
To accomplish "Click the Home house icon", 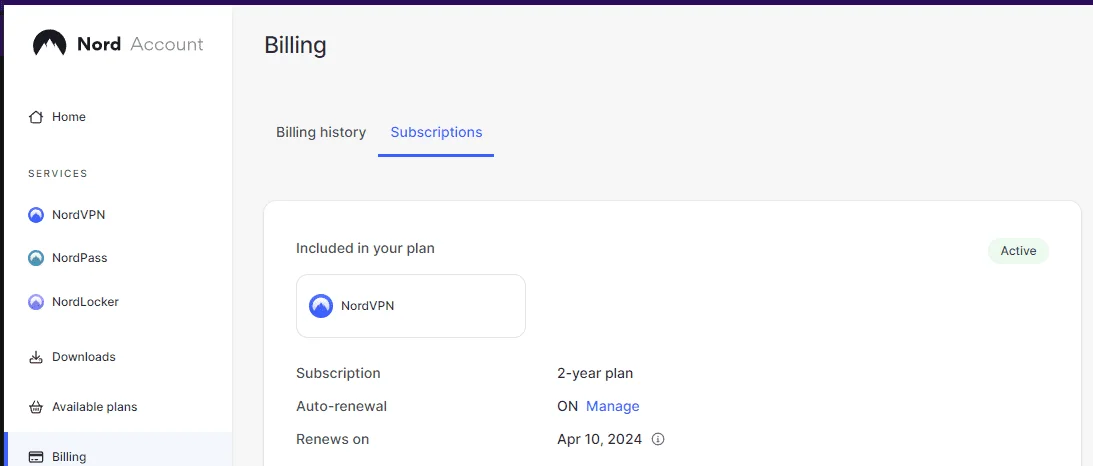I will 36,117.
